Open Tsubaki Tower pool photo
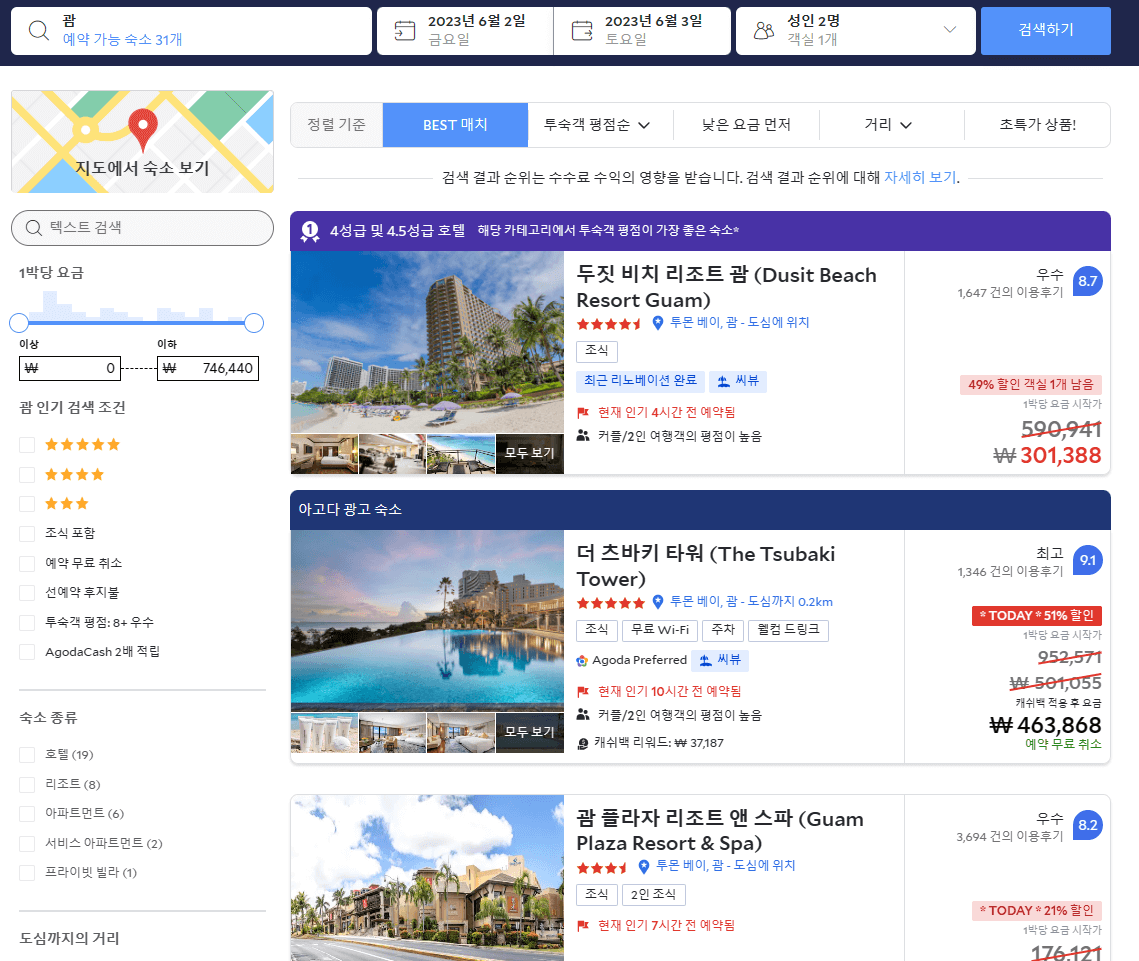The height and width of the screenshot is (961, 1139). click(x=427, y=621)
